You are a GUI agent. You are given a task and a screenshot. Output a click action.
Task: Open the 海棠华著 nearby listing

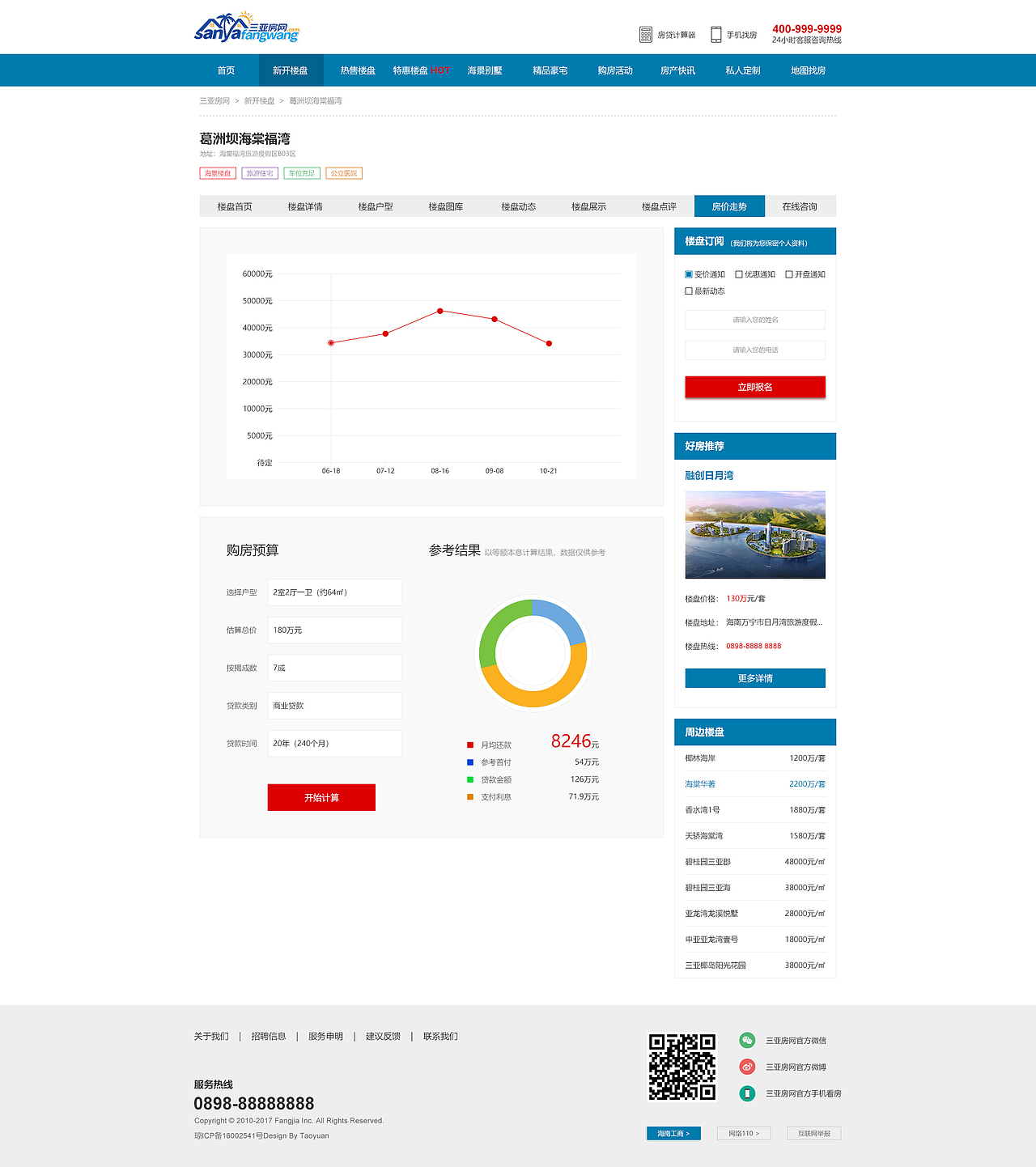pyautogui.click(x=755, y=784)
